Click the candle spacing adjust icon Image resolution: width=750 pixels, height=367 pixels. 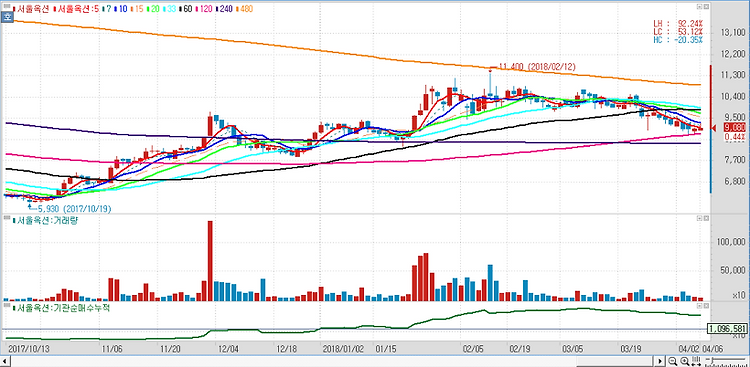(695, 360)
